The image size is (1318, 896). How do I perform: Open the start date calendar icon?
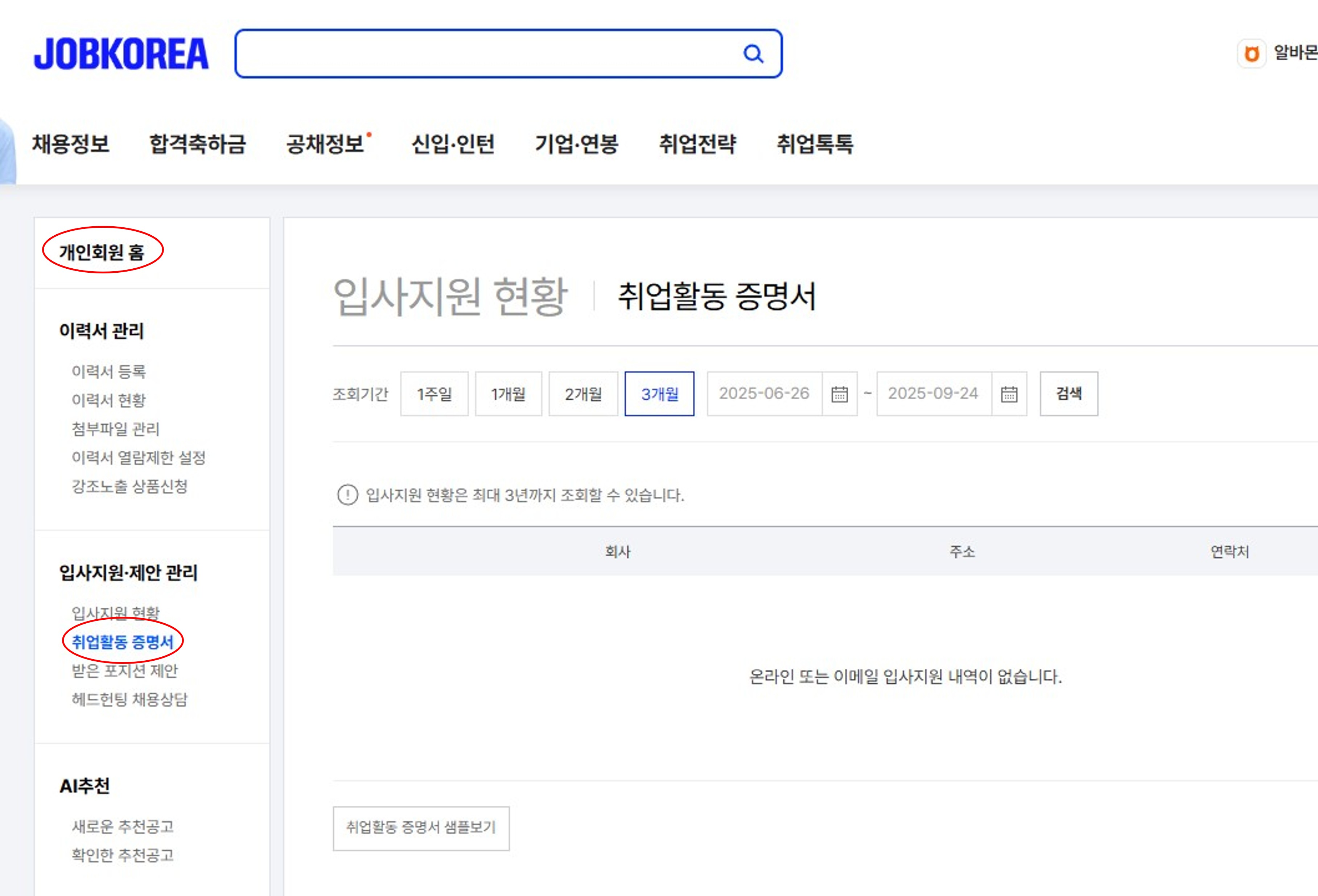click(839, 394)
